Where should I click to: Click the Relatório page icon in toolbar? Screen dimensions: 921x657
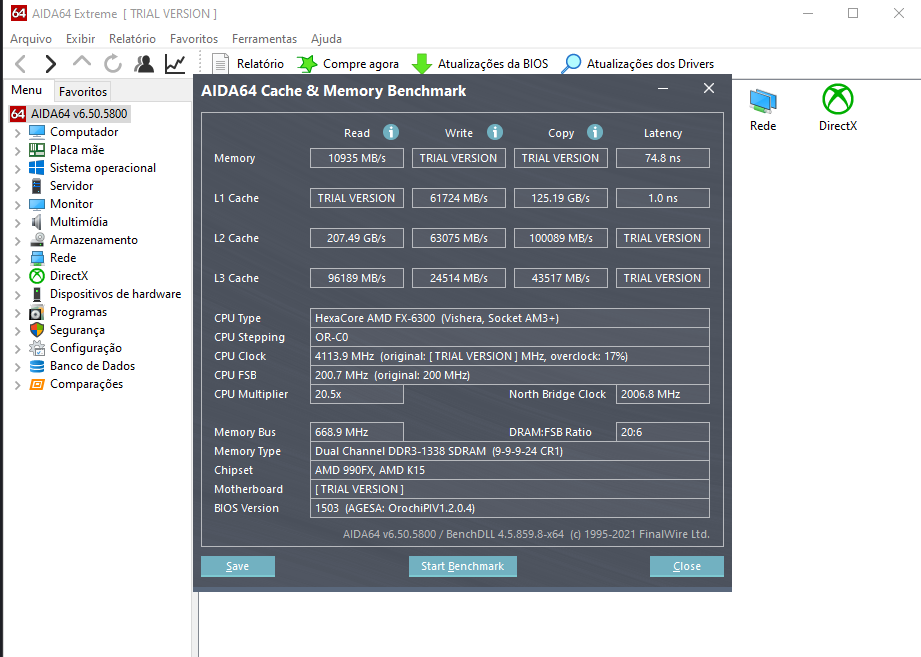click(x=220, y=64)
